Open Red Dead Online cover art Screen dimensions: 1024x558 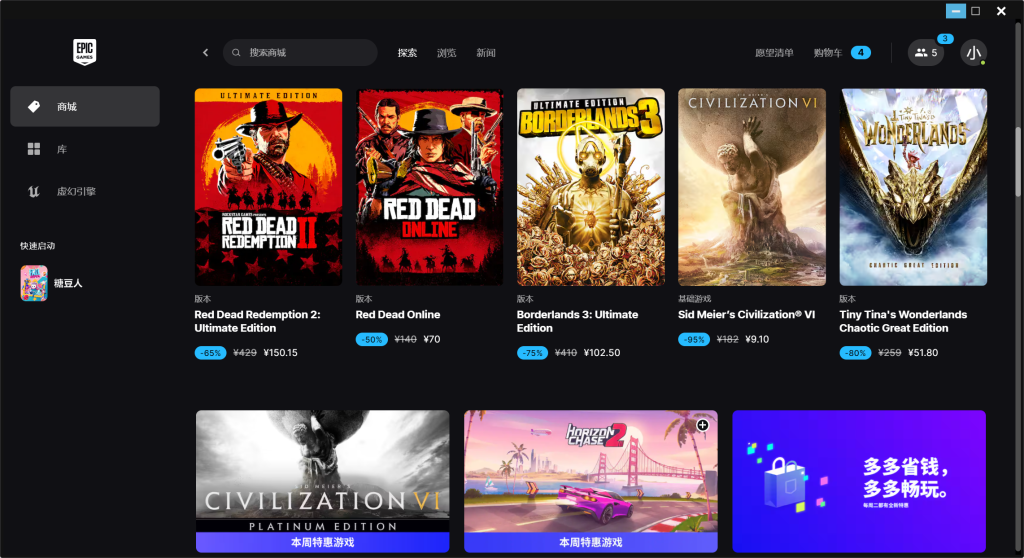430,187
